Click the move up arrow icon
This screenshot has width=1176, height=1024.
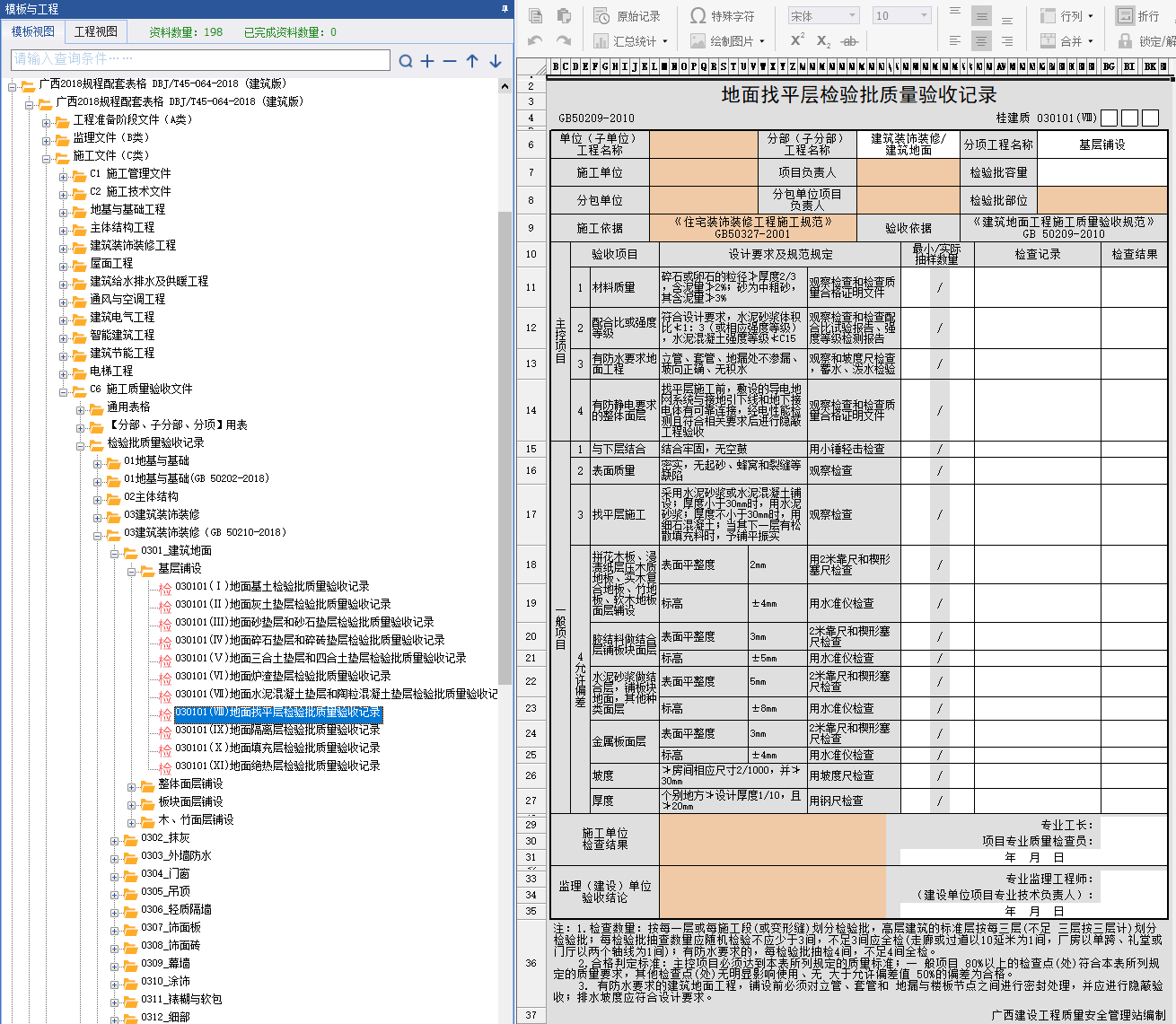click(472, 61)
